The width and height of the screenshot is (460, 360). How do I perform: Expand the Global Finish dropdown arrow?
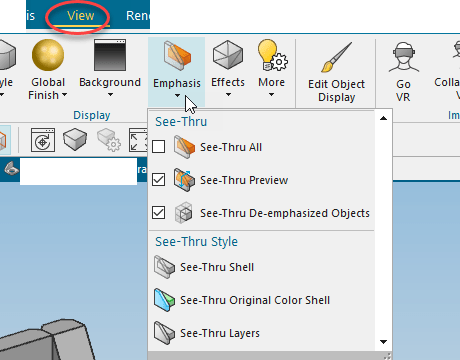[64, 95]
